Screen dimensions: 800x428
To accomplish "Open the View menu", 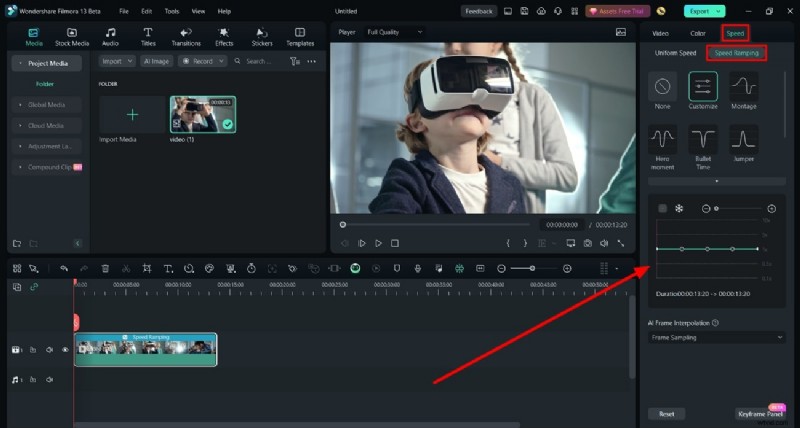I will pyautogui.click(x=198, y=11).
